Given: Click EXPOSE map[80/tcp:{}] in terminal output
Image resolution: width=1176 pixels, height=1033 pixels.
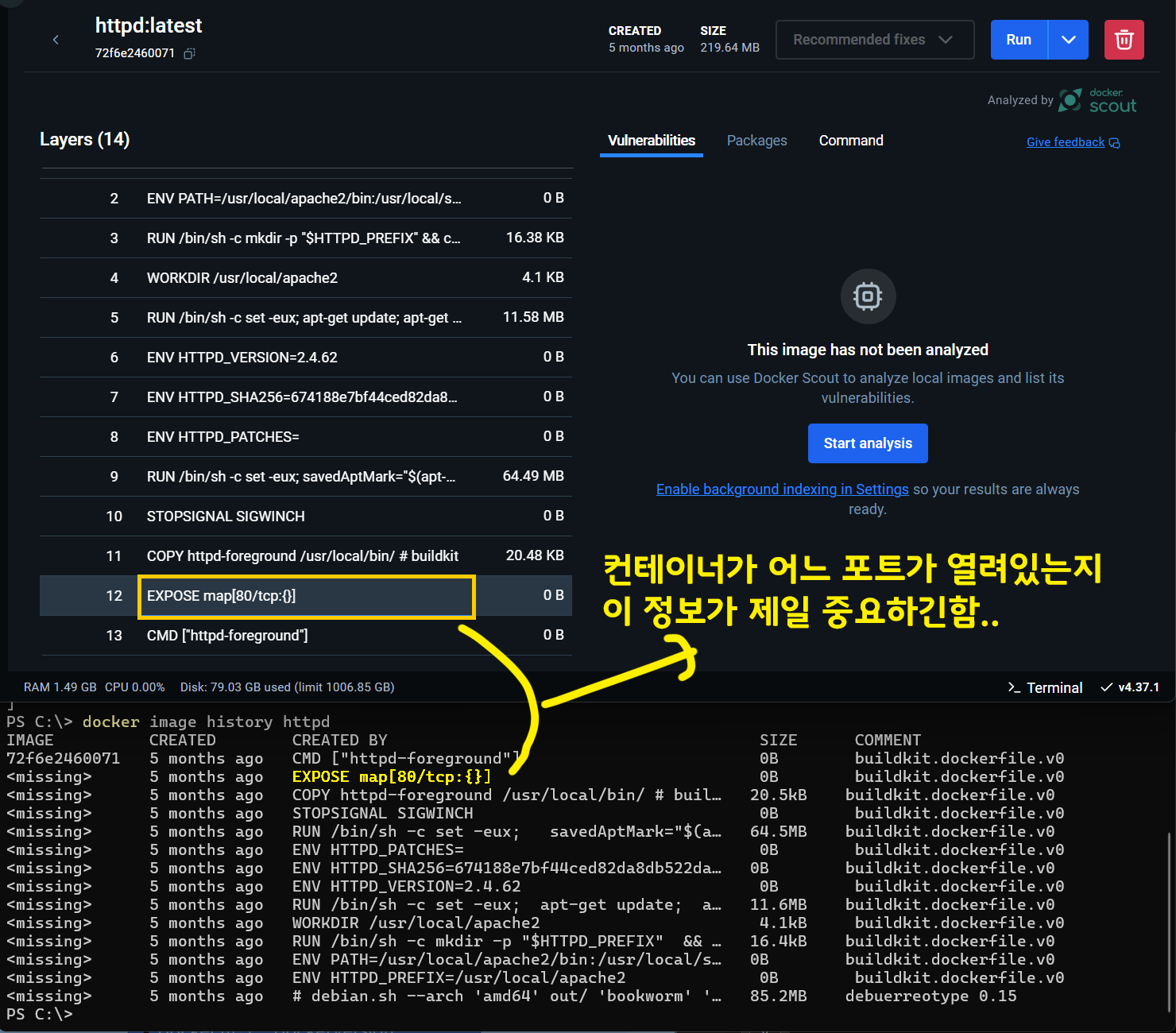Looking at the screenshot, I should click(x=392, y=776).
